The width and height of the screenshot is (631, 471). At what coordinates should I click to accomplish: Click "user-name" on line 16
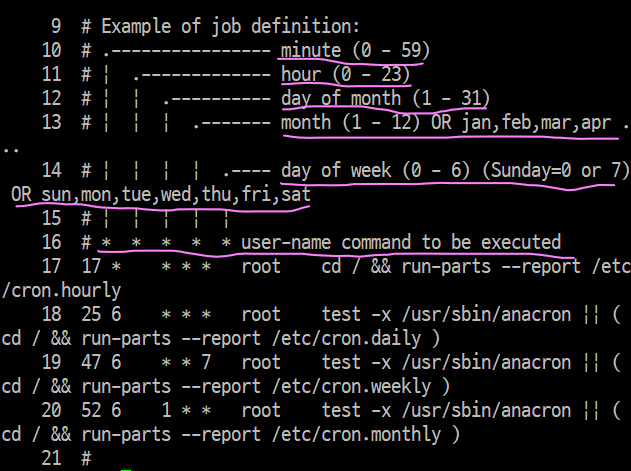[x=286, y=243]
